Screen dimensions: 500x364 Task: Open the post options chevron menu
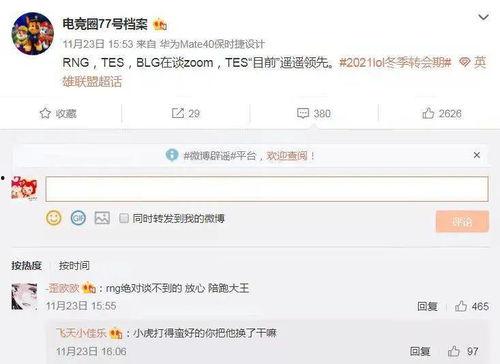[483, 17]
